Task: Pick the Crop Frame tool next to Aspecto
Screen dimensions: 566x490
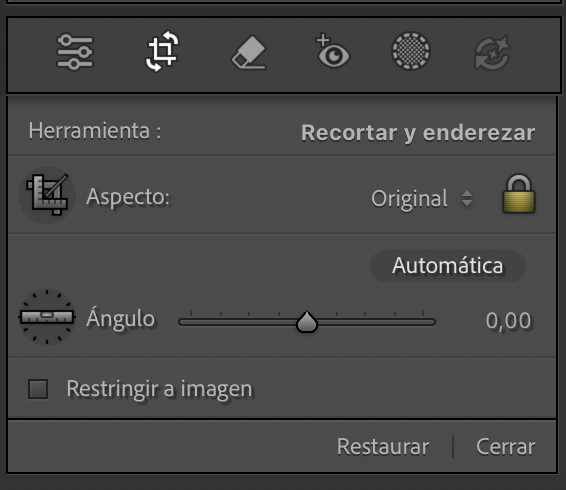Action: pos(47,195)
